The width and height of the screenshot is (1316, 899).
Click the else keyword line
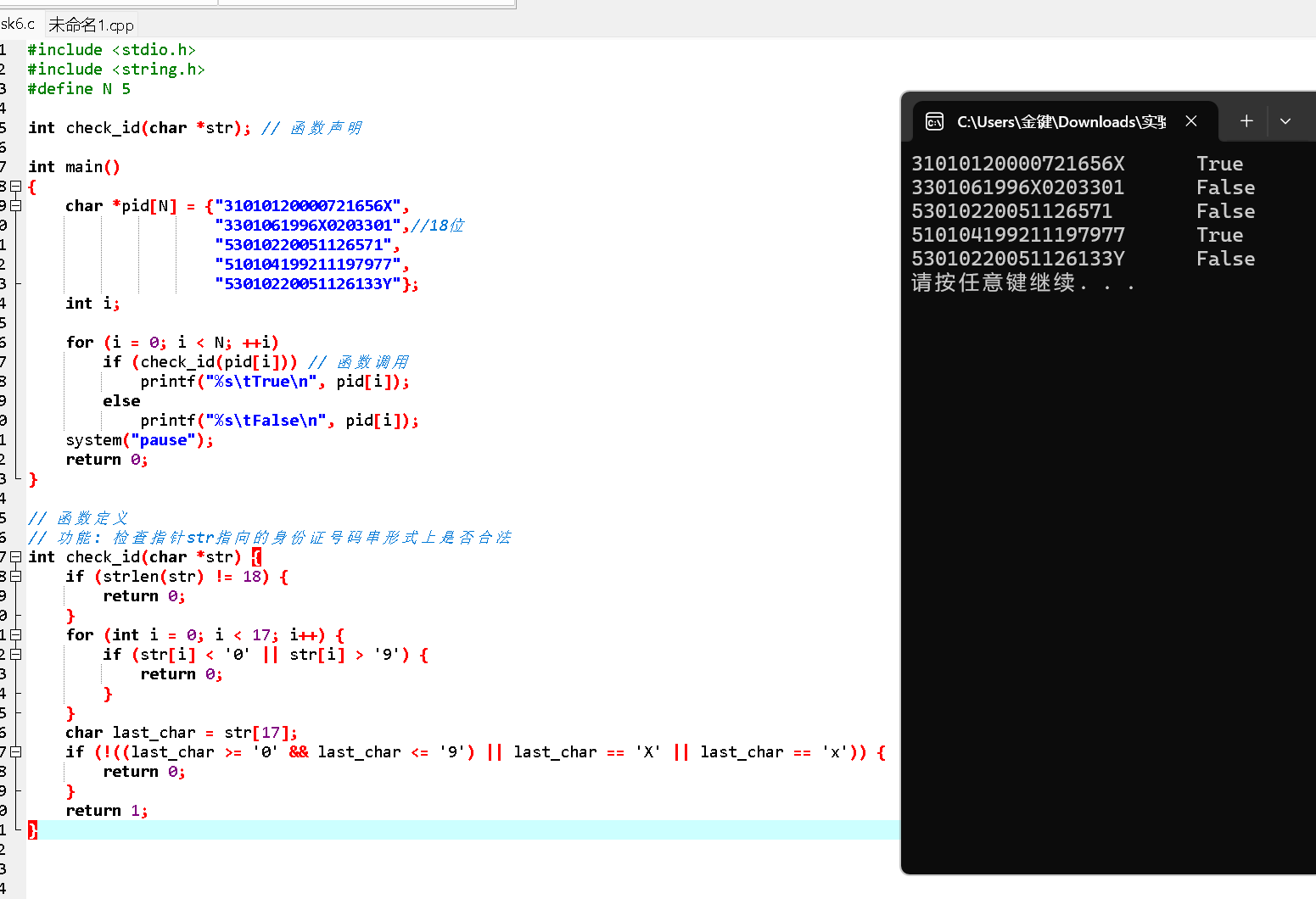[x=121, y=401]
